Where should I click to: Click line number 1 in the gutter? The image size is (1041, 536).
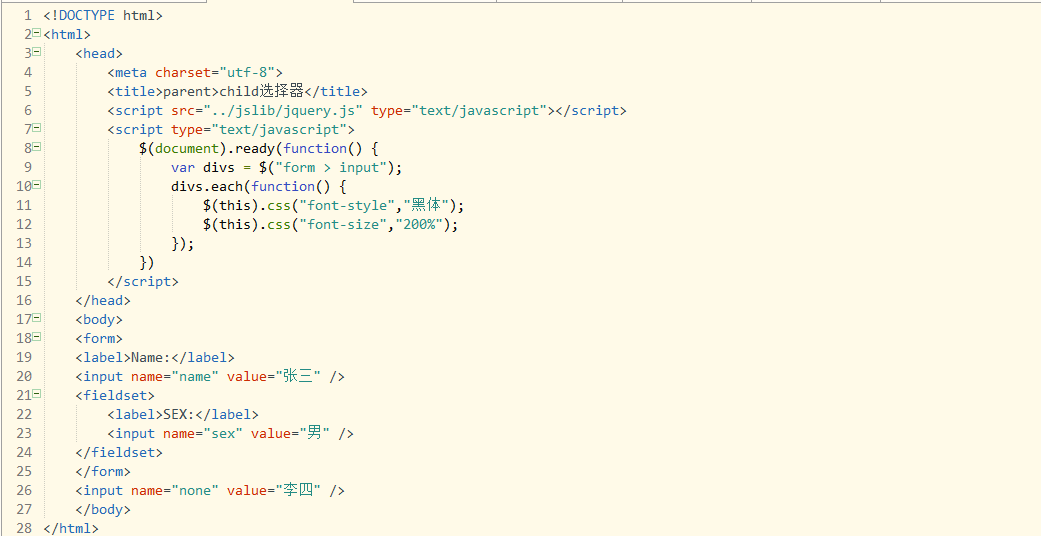click(27, 15)
